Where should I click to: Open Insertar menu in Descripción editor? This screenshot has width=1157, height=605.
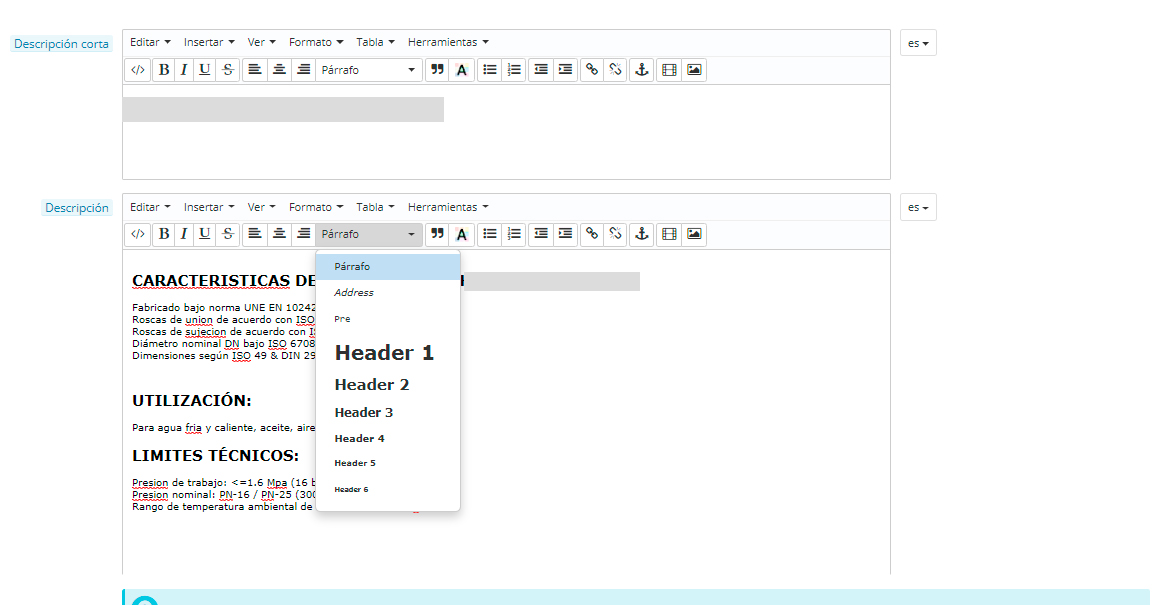(209, 207)
